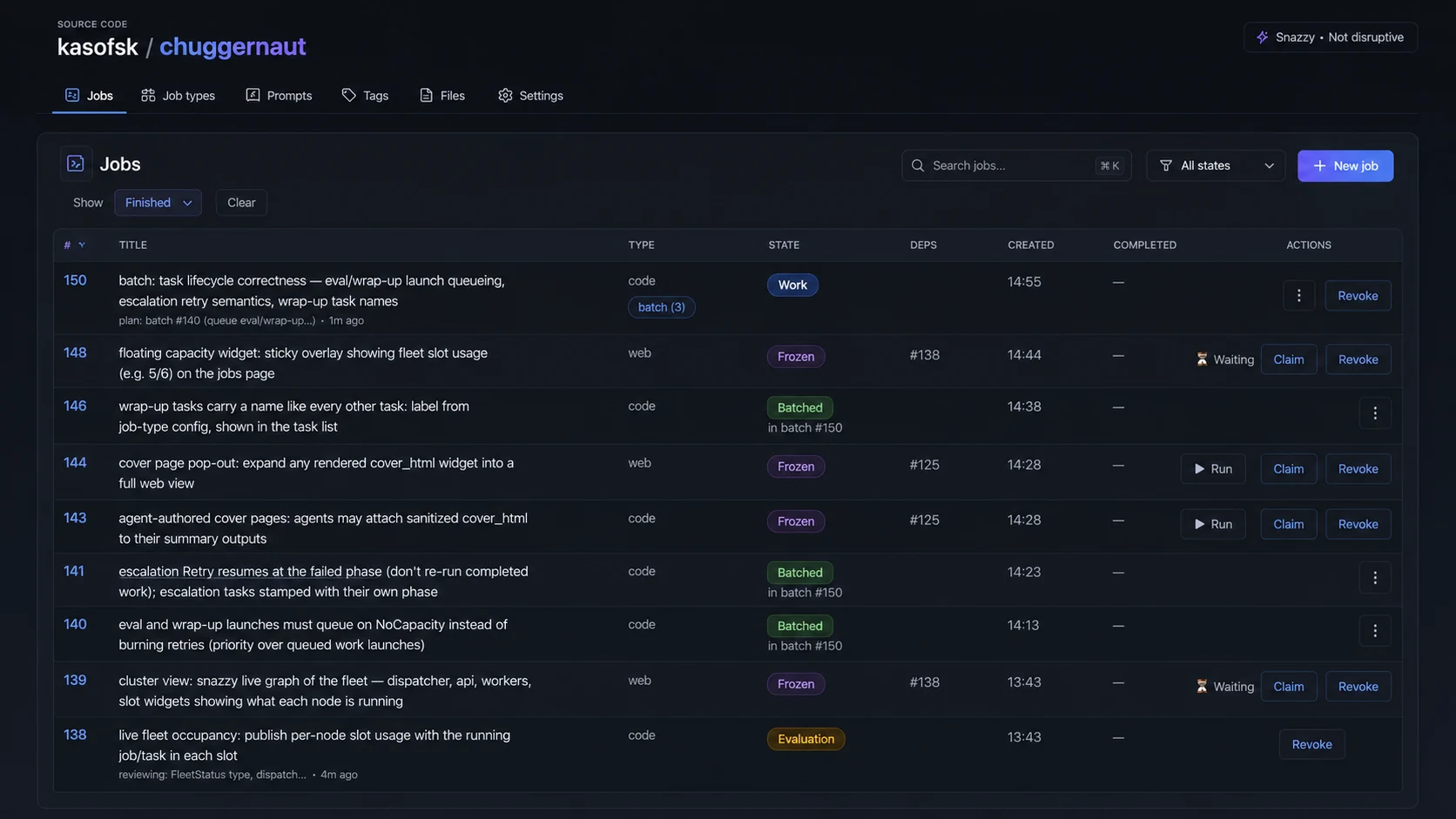Open the All states dropdown

1216,165
